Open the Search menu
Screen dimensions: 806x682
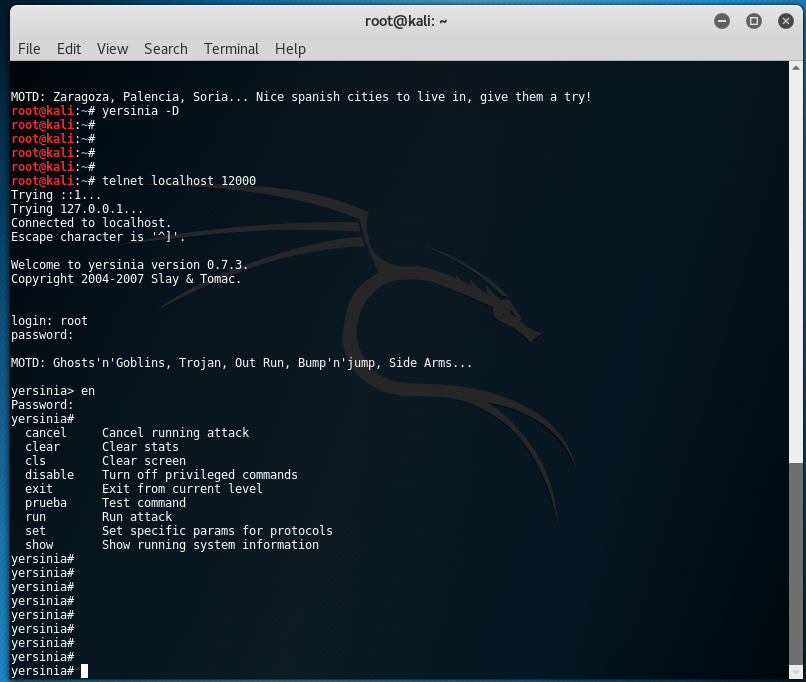tap(166, 49)
